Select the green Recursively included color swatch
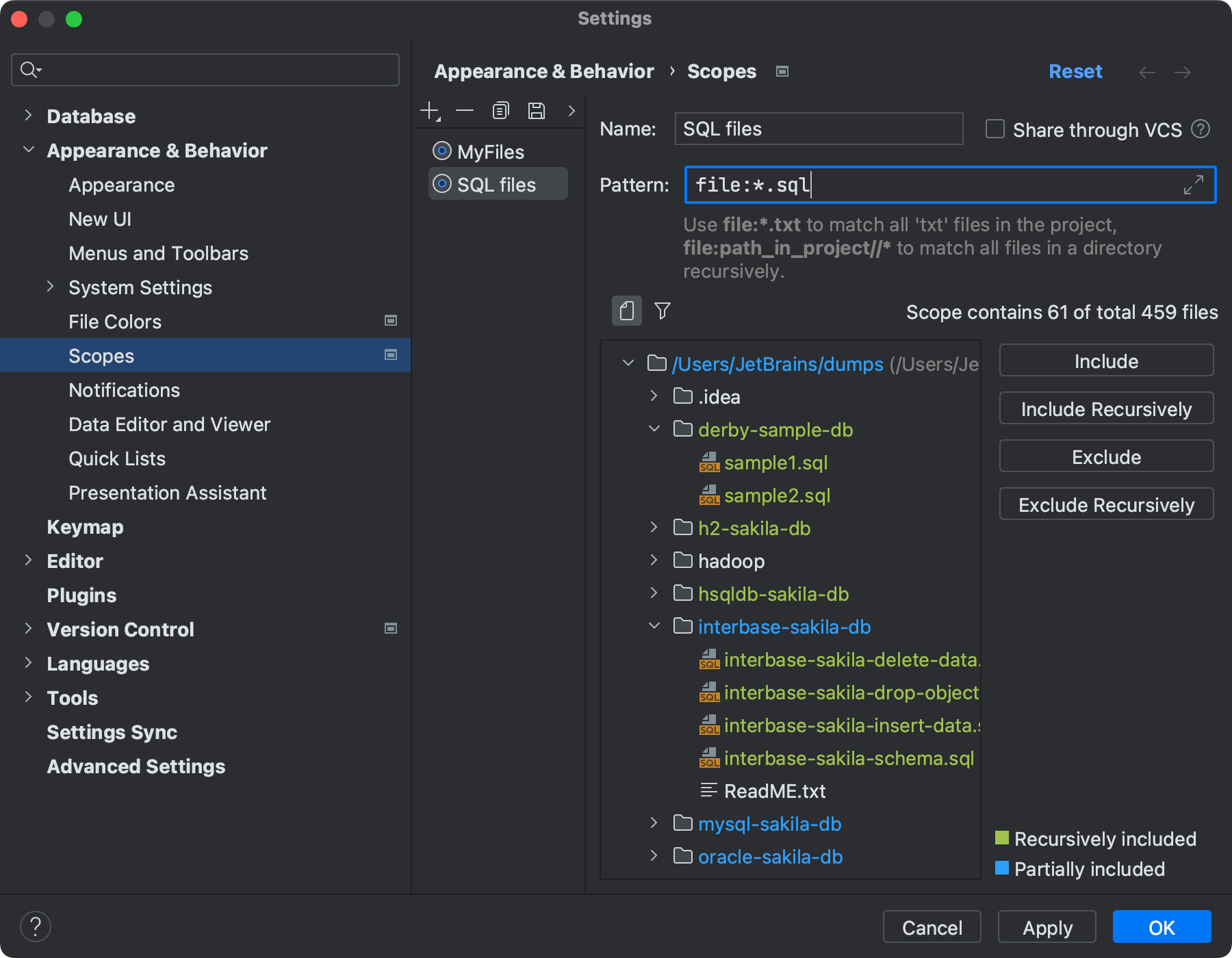 1001,838
